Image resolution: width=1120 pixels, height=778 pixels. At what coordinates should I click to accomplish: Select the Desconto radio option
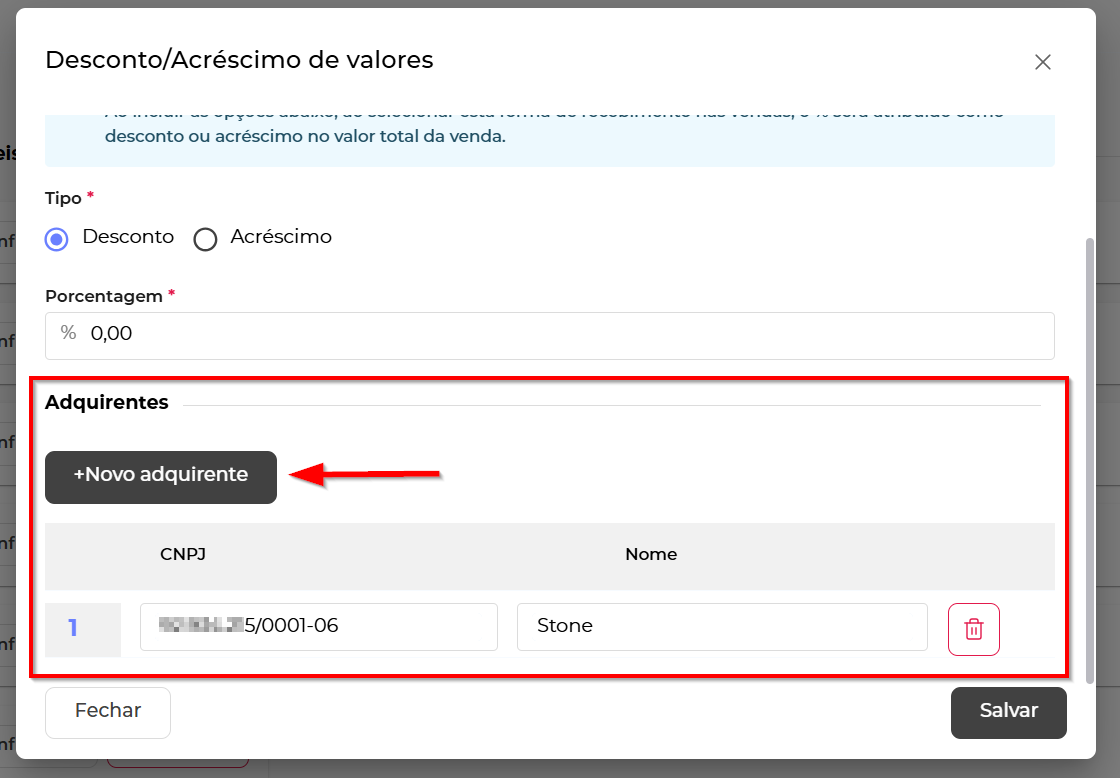pyautogui.click(x=58, y=239)
